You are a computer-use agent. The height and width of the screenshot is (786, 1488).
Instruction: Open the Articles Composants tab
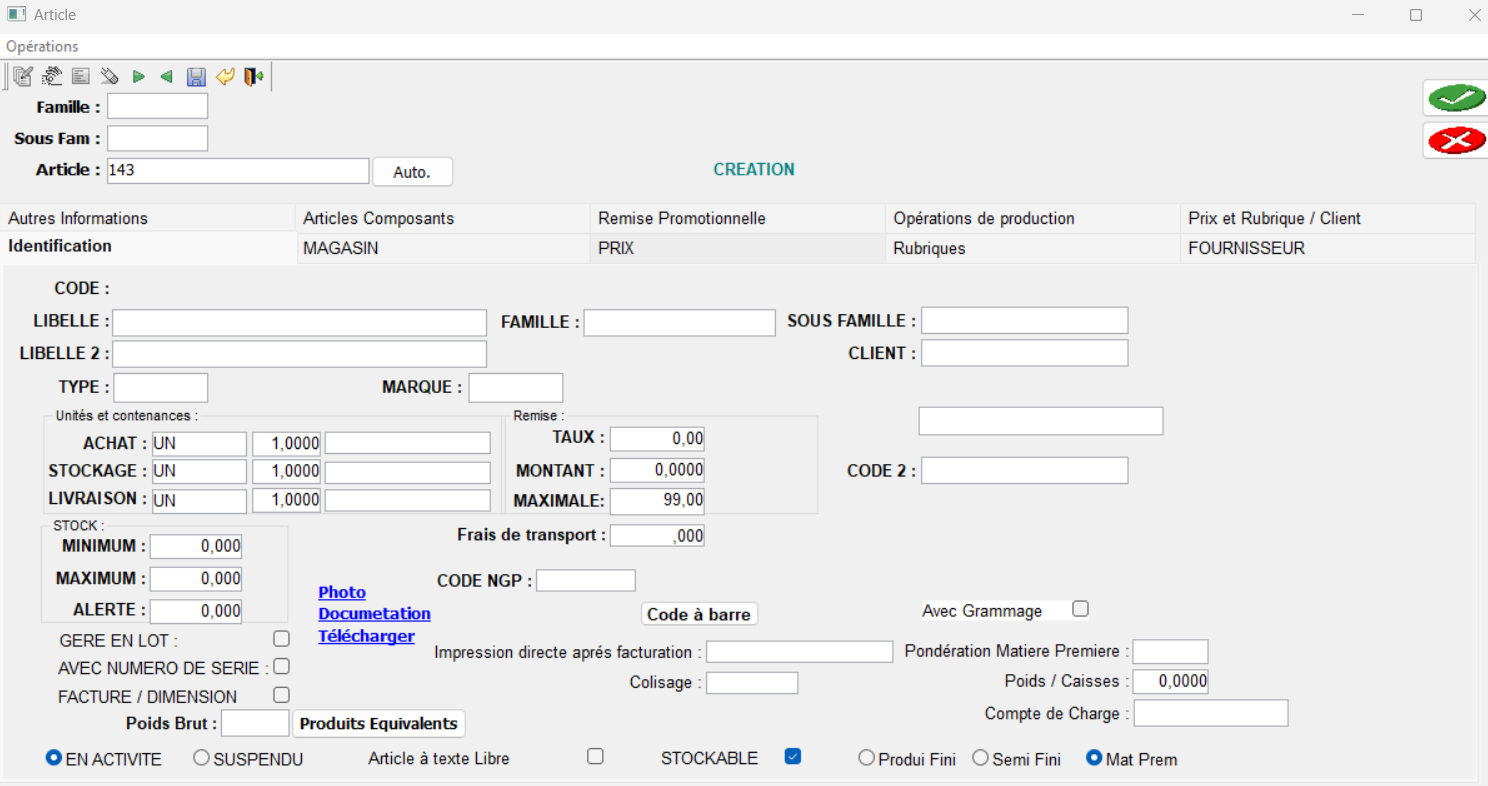[x=444, y=218]
